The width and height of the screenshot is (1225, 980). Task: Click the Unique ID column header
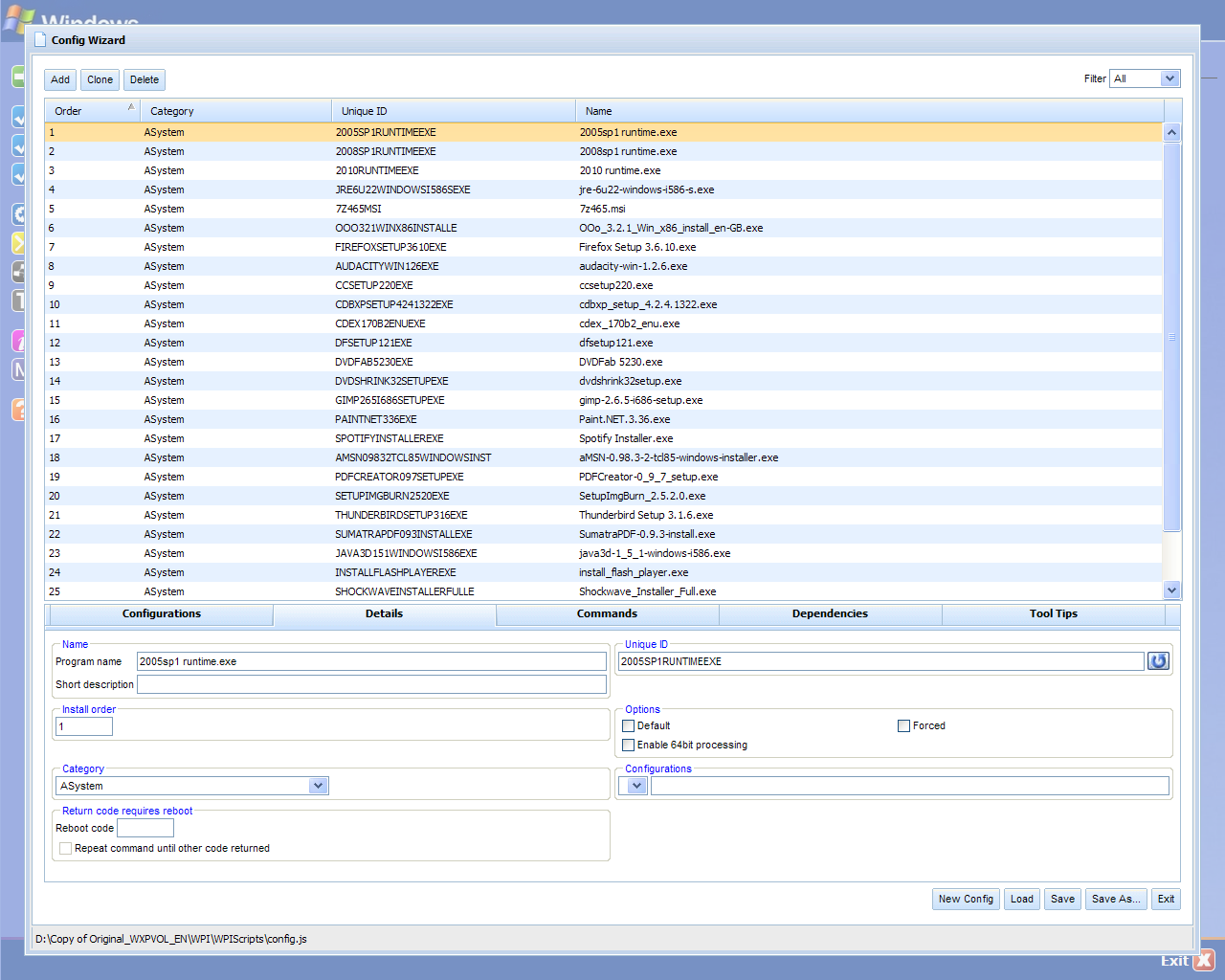pos(454,111)
